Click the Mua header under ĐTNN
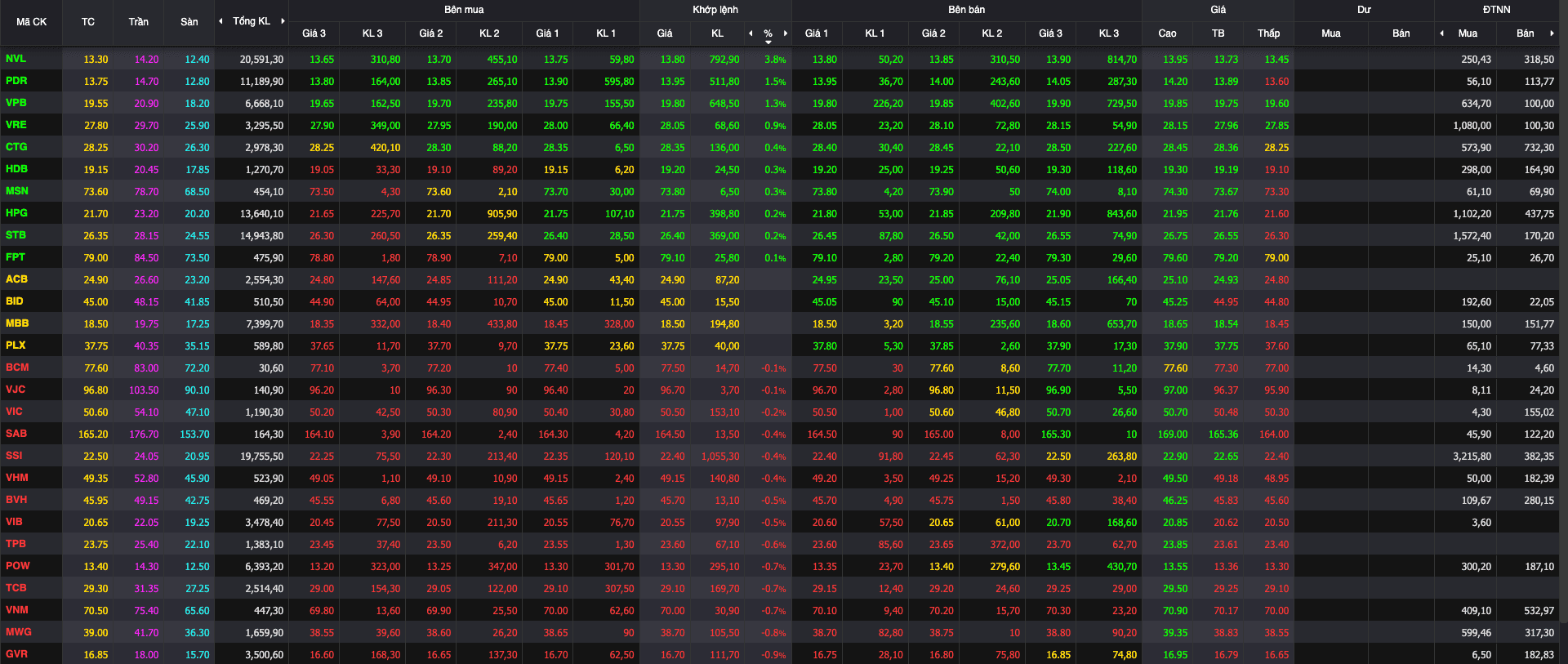Screen dimensions: 1568x664 tap(1468, 33)
